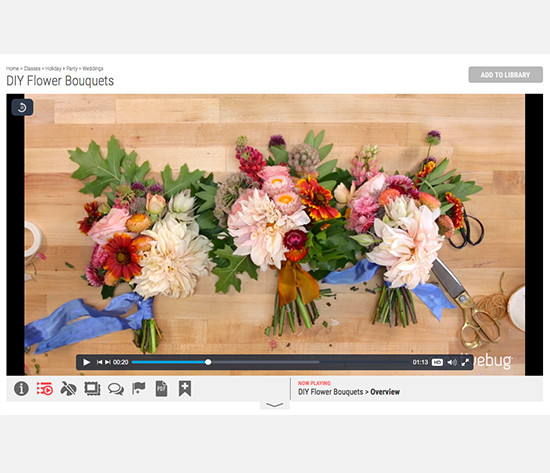550x473 pixels.
Task: Click the 00:20 elapsed time
Action: click(x=120, y=362)
